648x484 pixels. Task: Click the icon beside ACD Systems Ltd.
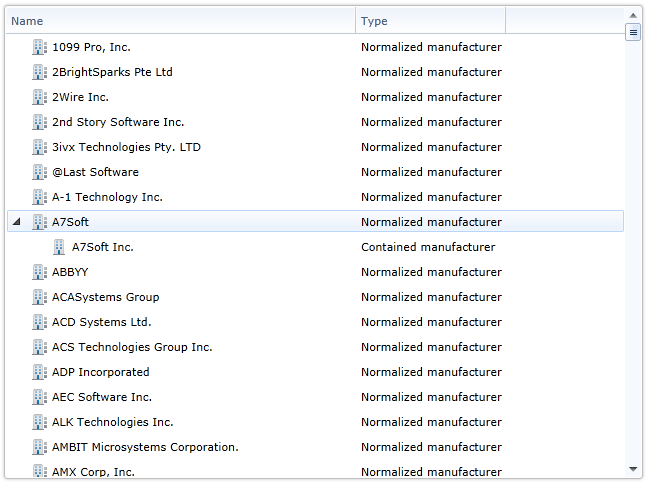tap(40, 322)
